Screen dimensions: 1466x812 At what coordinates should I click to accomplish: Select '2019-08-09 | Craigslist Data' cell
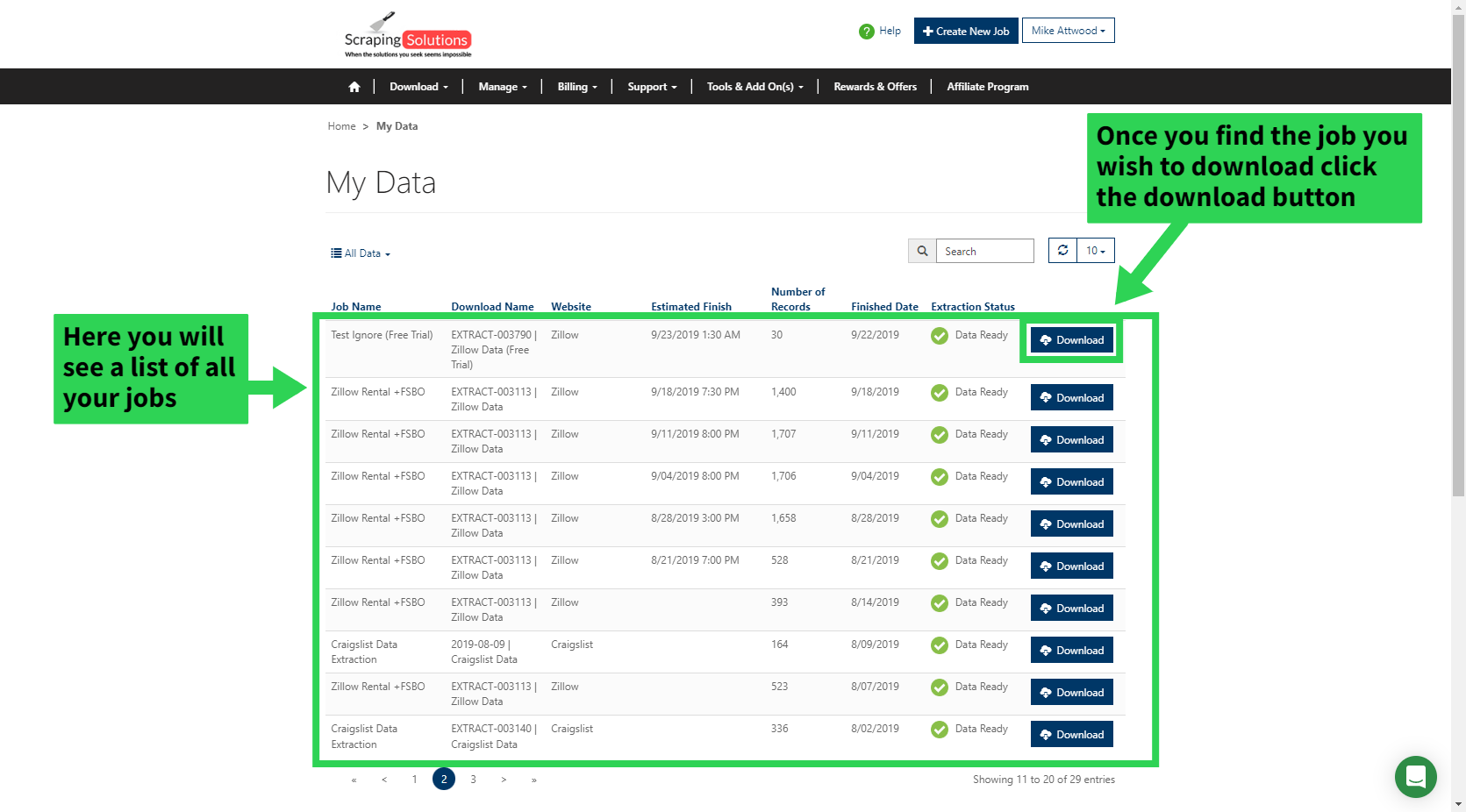click(484, 652)
